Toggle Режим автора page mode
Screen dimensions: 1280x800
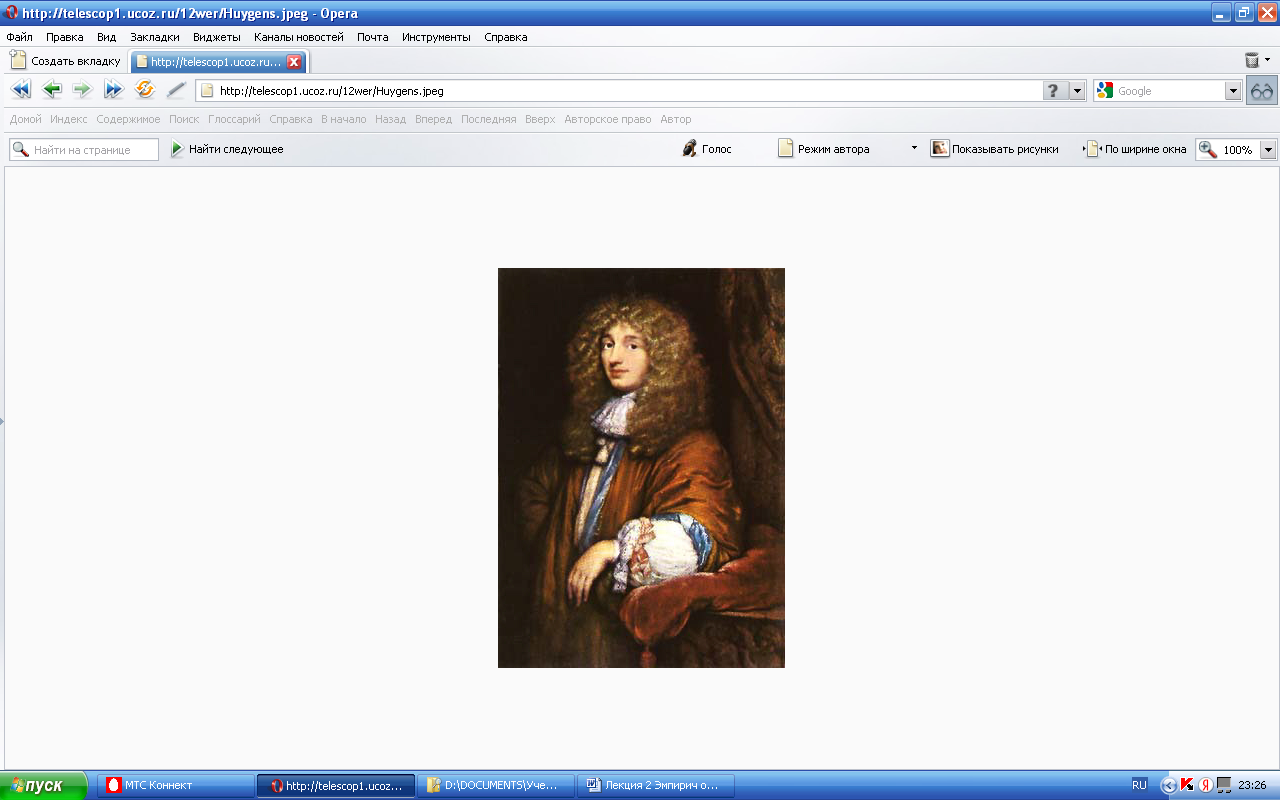click(x=824, y=149)
